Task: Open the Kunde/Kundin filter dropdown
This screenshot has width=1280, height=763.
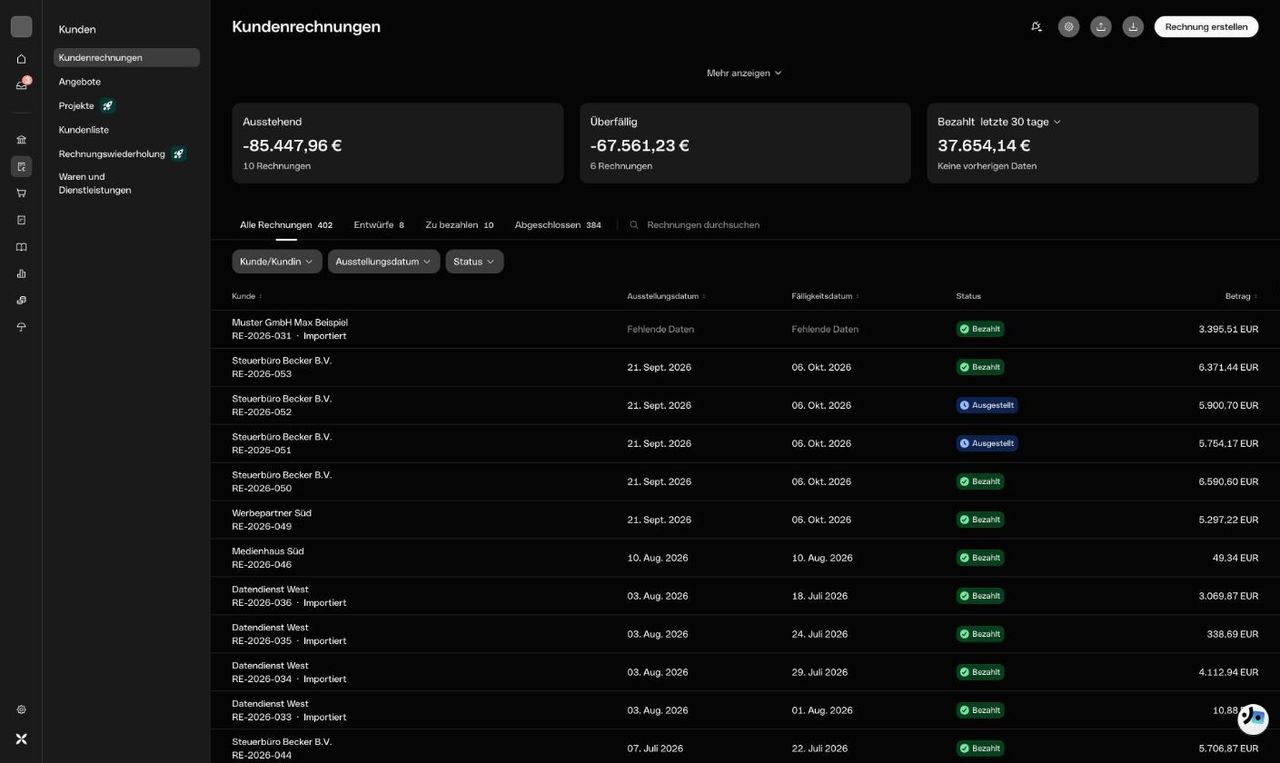Action: pos(277,262)
